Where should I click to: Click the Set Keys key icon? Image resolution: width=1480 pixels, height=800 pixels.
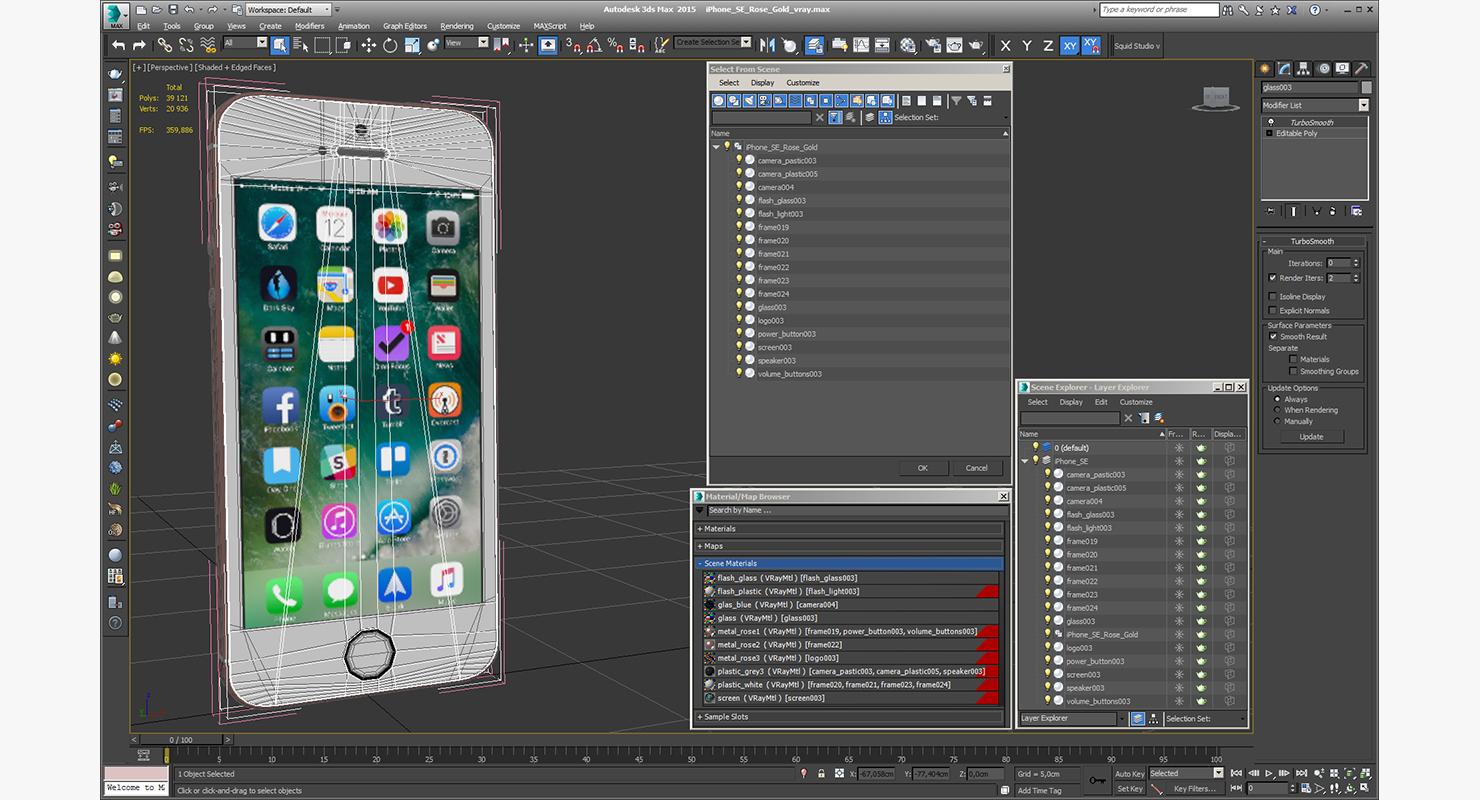click(x=1098, y=781)
